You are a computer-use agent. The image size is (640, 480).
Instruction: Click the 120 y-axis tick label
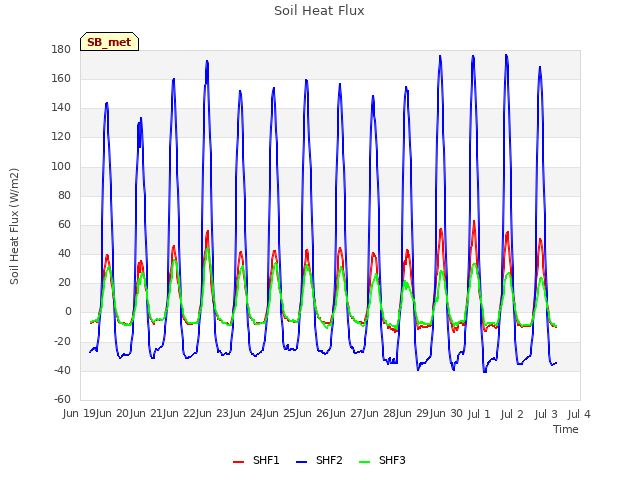[61, 137]
